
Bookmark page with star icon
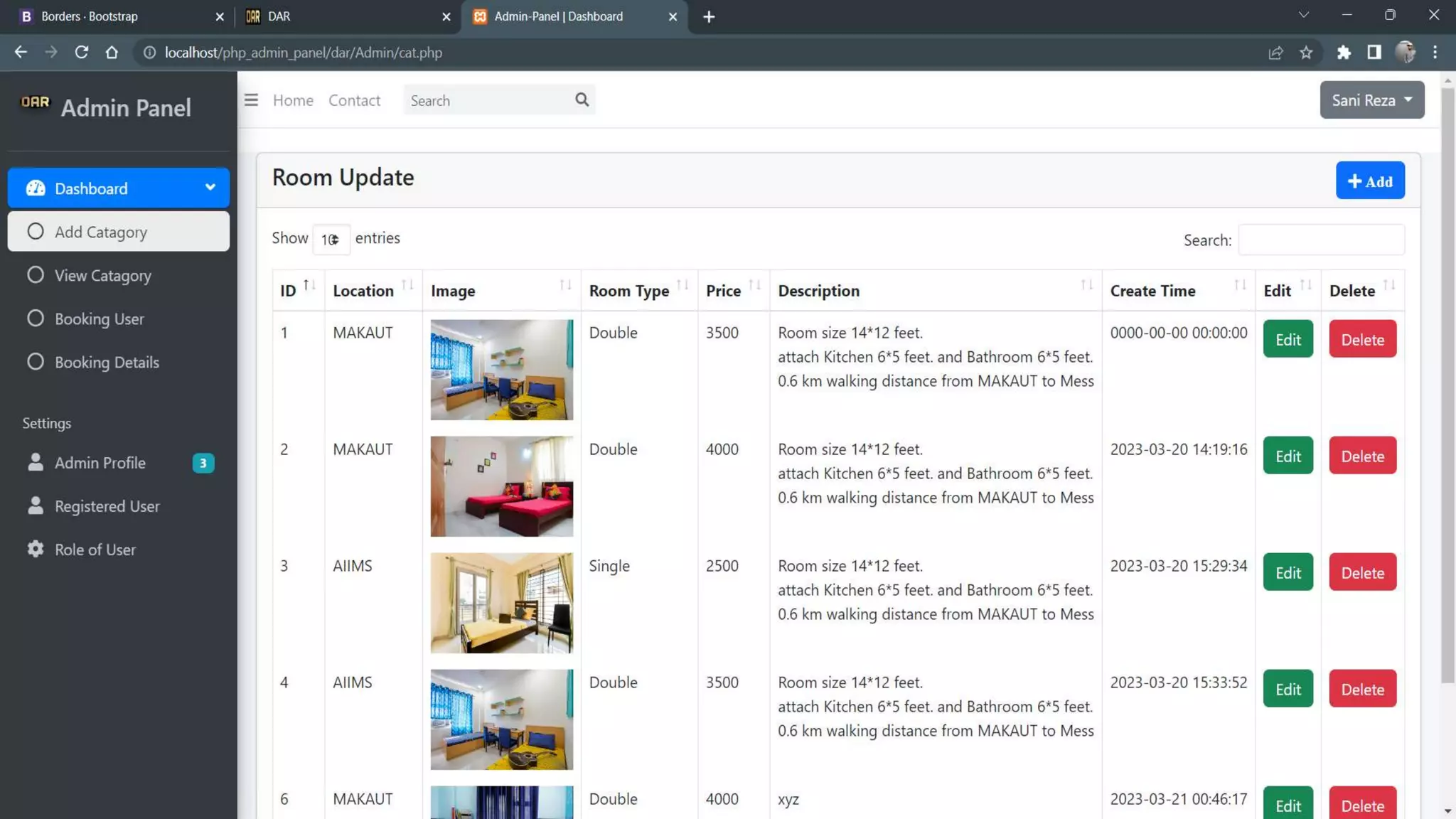coord(1306,53)
